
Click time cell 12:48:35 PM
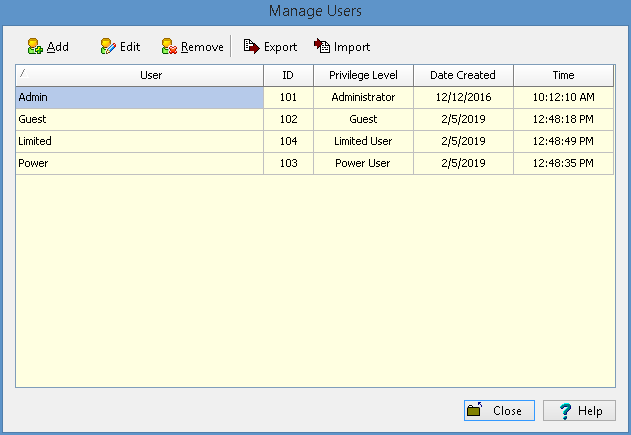pos(563,163)
